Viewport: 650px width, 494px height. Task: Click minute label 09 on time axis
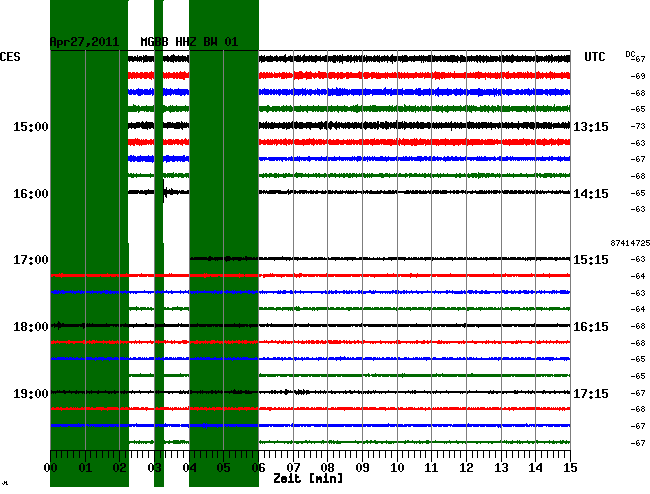point(362,467)
